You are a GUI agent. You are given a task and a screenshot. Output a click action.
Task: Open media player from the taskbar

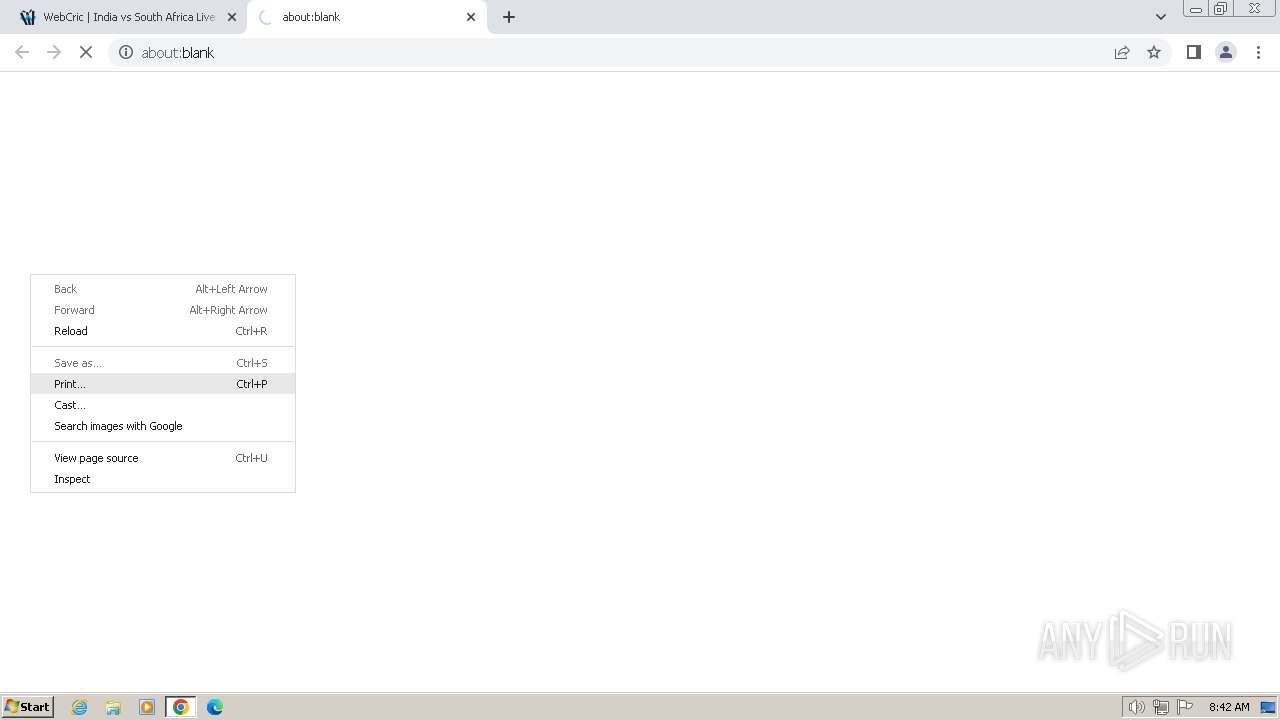(147, 707)
